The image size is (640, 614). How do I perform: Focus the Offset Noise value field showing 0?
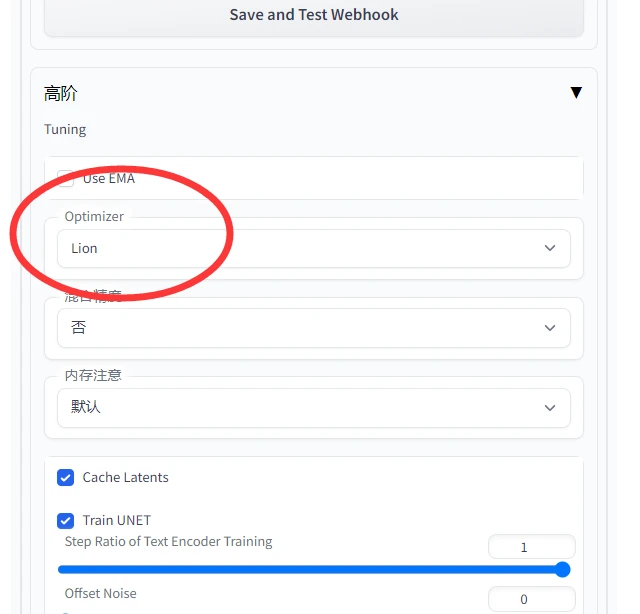tap(531, 599)
